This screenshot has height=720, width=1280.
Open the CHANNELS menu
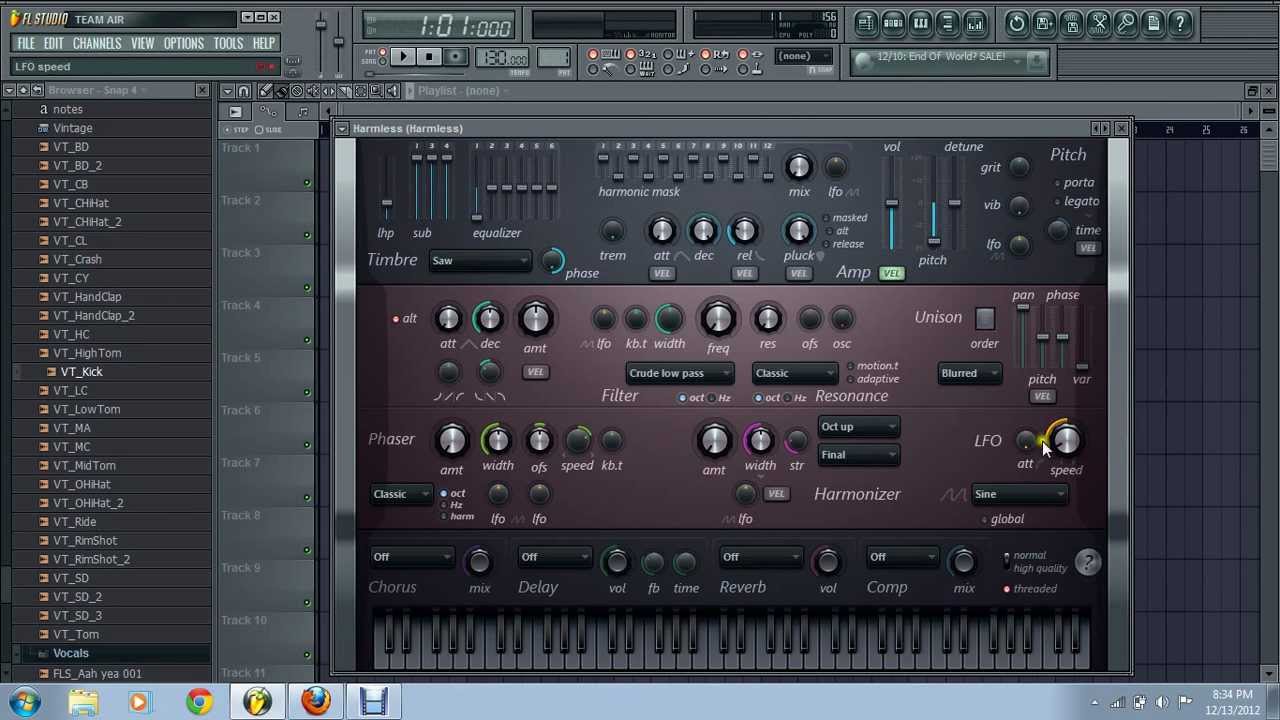click(97, 44)
